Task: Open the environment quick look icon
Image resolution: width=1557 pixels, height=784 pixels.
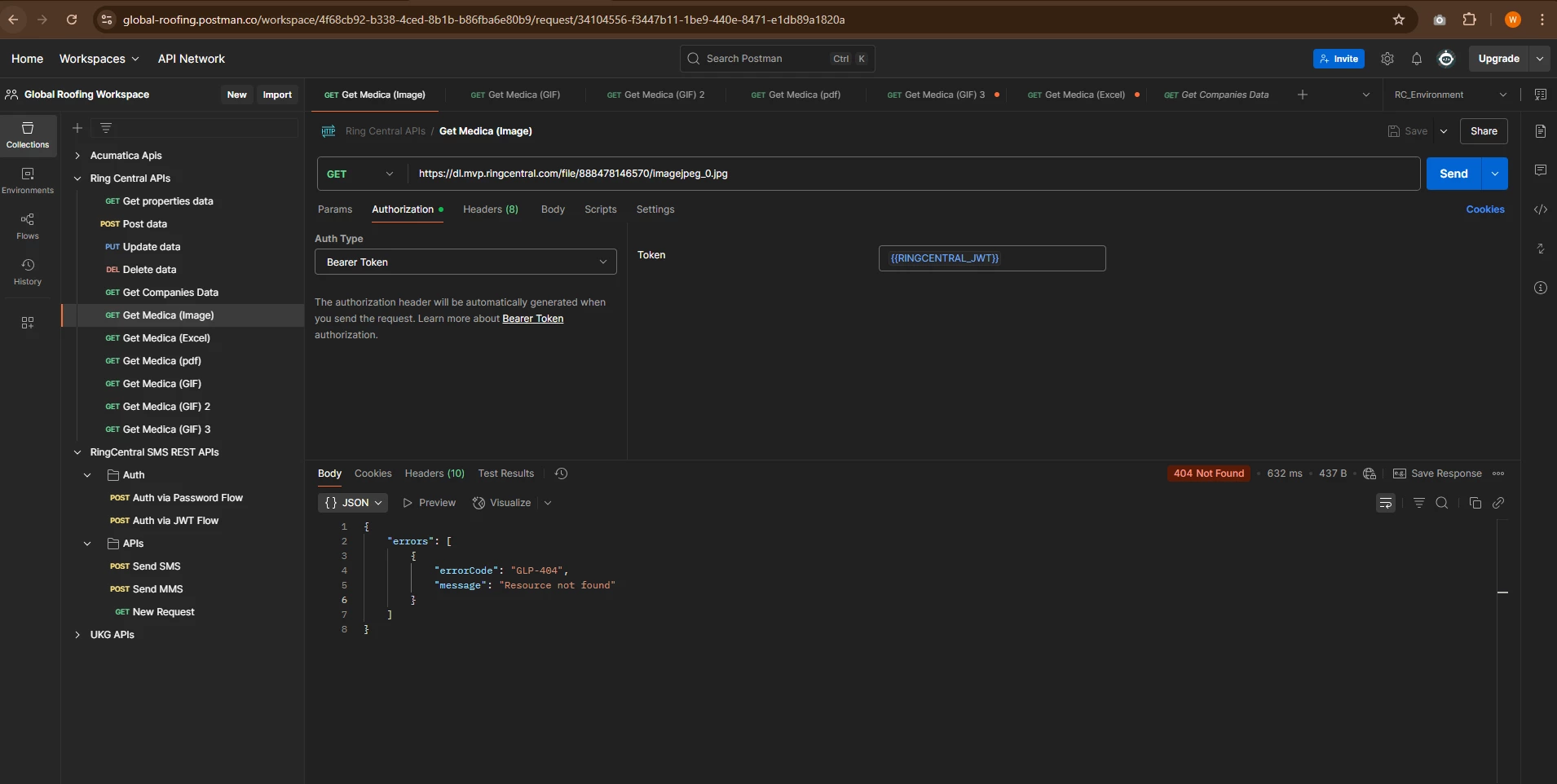Action: click(1541, 95)
